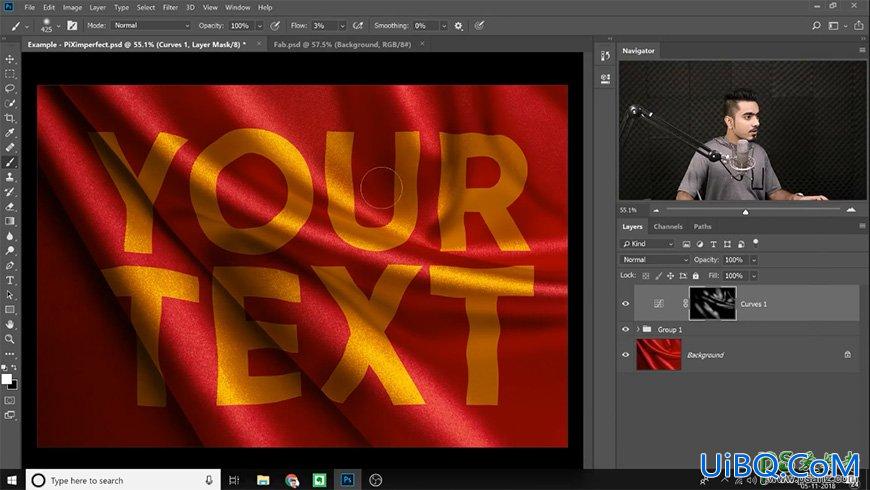The width and height of the screenshot is (870, 490).
Task: Open the Image menu
Action: tap(72, 8)
